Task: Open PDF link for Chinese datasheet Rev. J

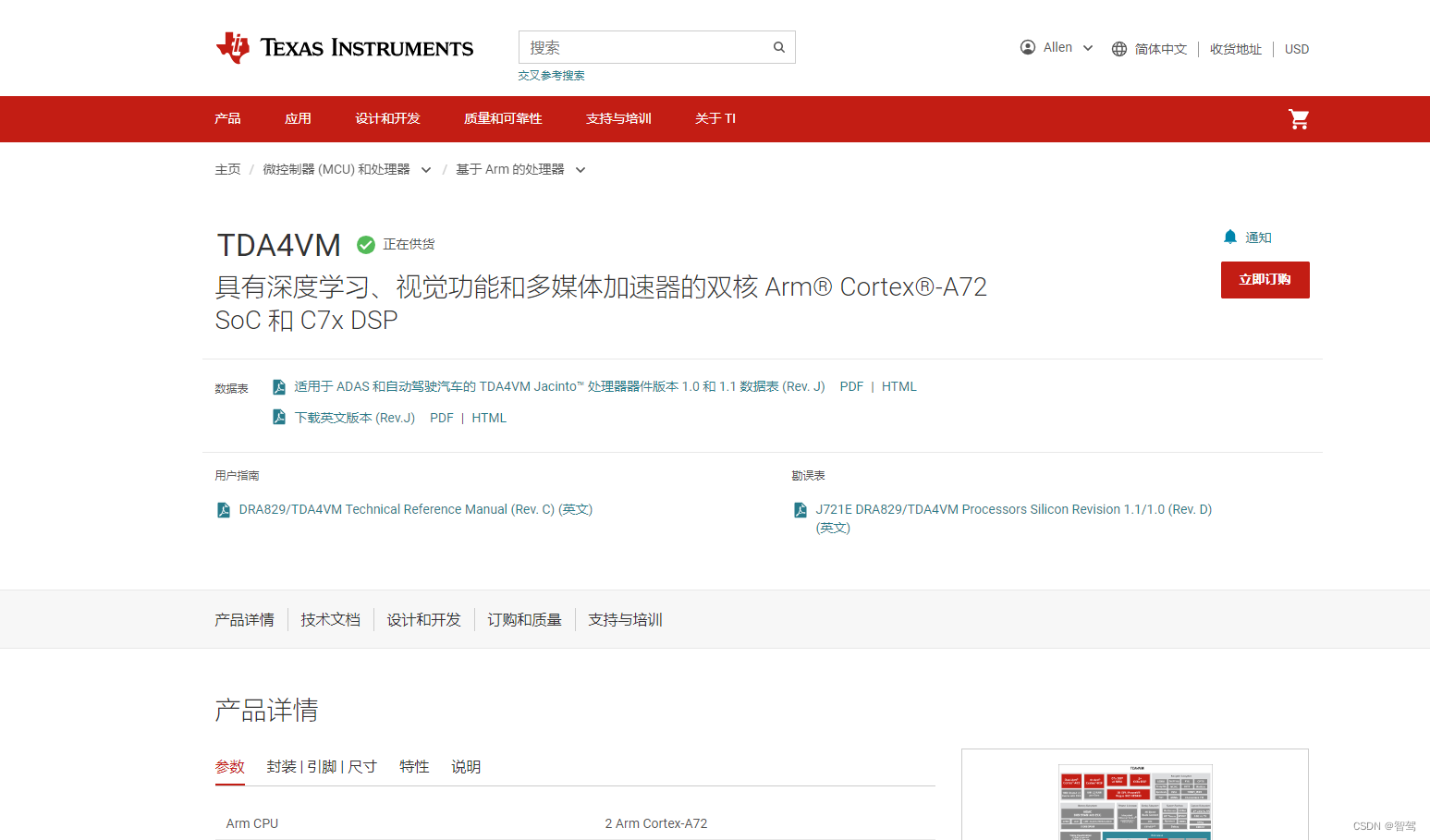Action: click(x=851, y=387)
